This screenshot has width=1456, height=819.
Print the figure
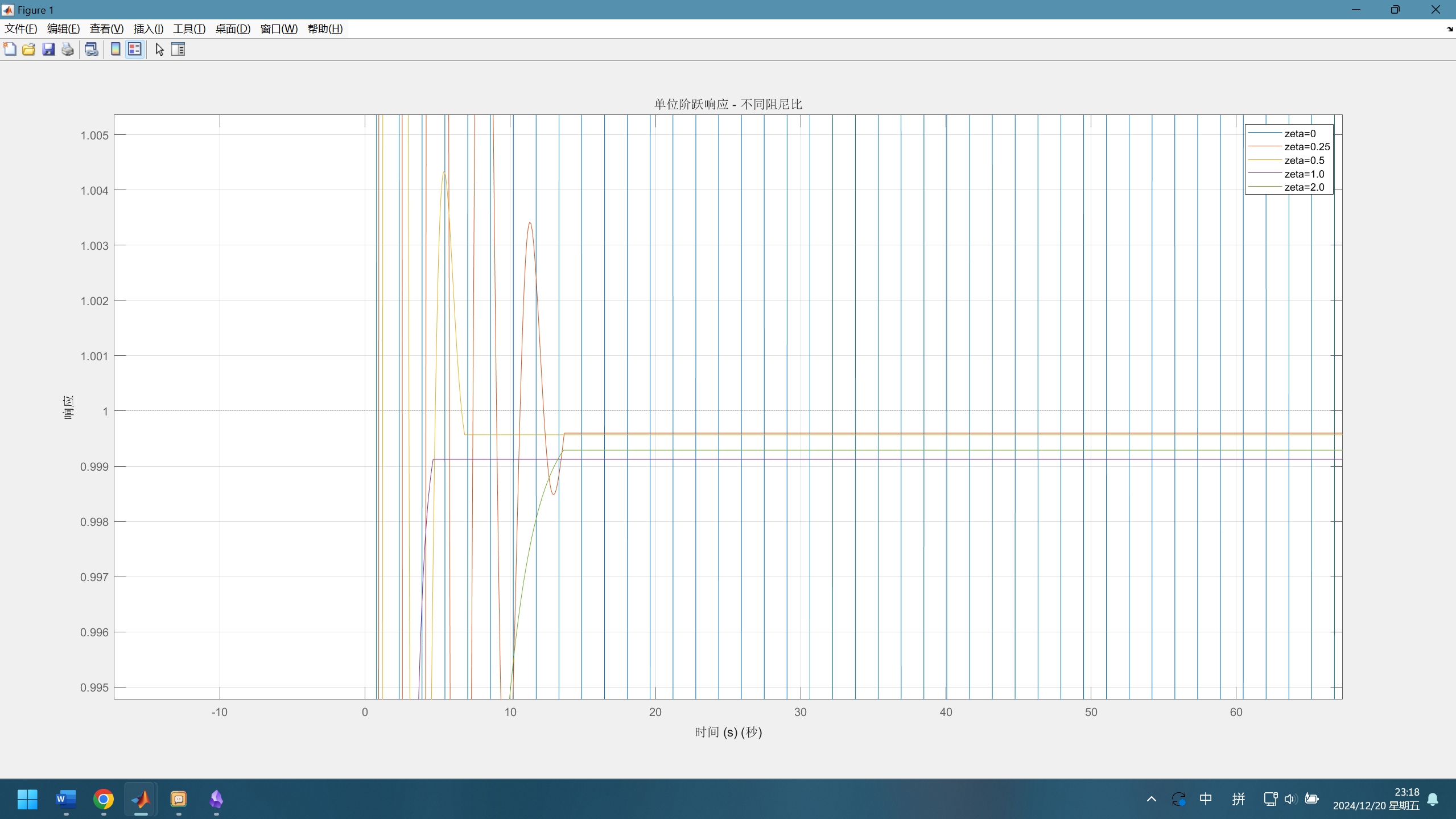(x=68, y=50)
